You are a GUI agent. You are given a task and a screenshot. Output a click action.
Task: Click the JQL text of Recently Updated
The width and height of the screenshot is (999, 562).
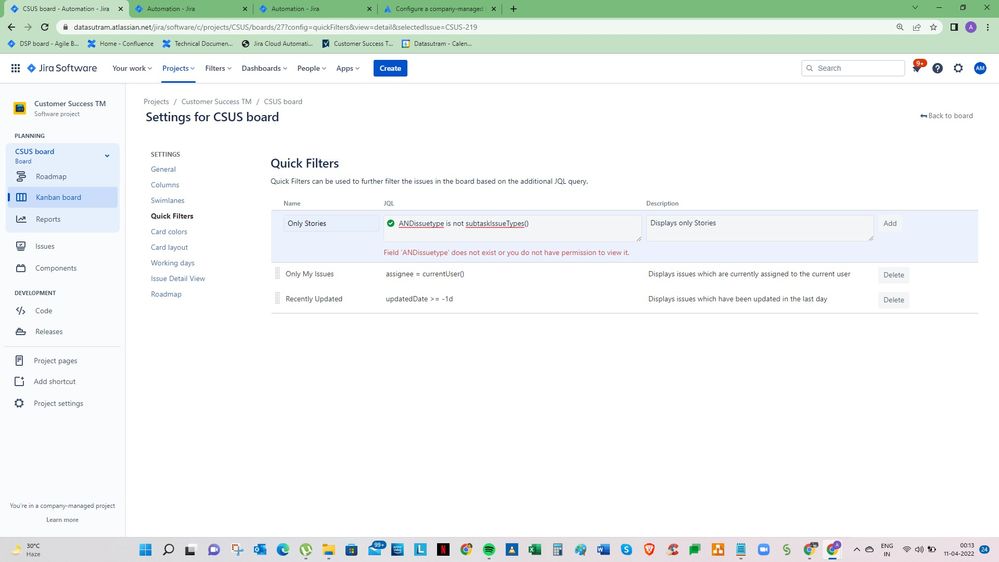419,299
